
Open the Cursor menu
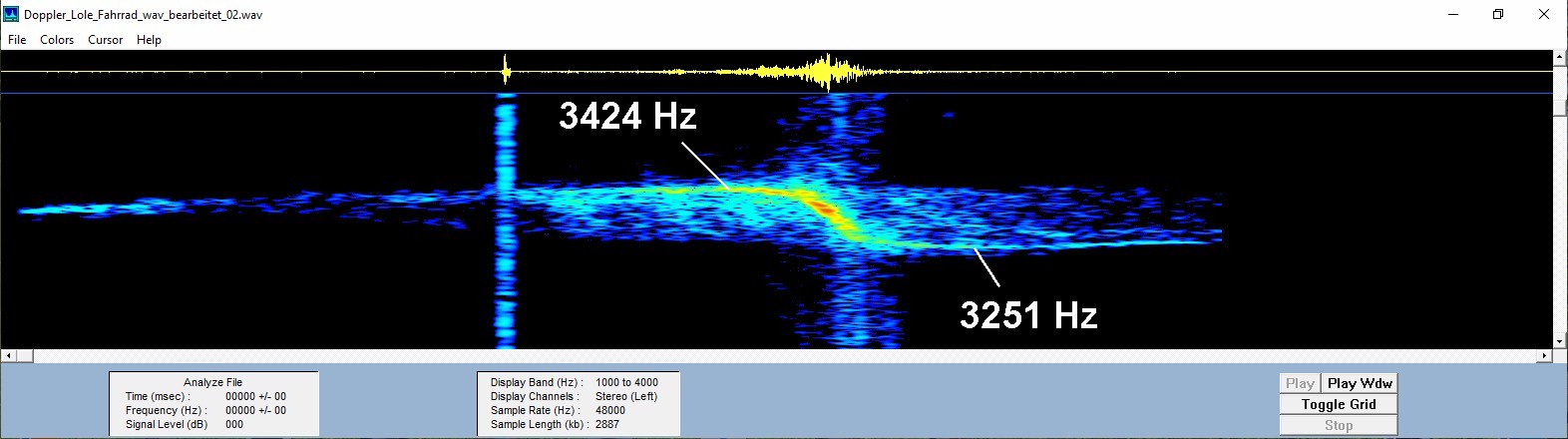[105, 40]
